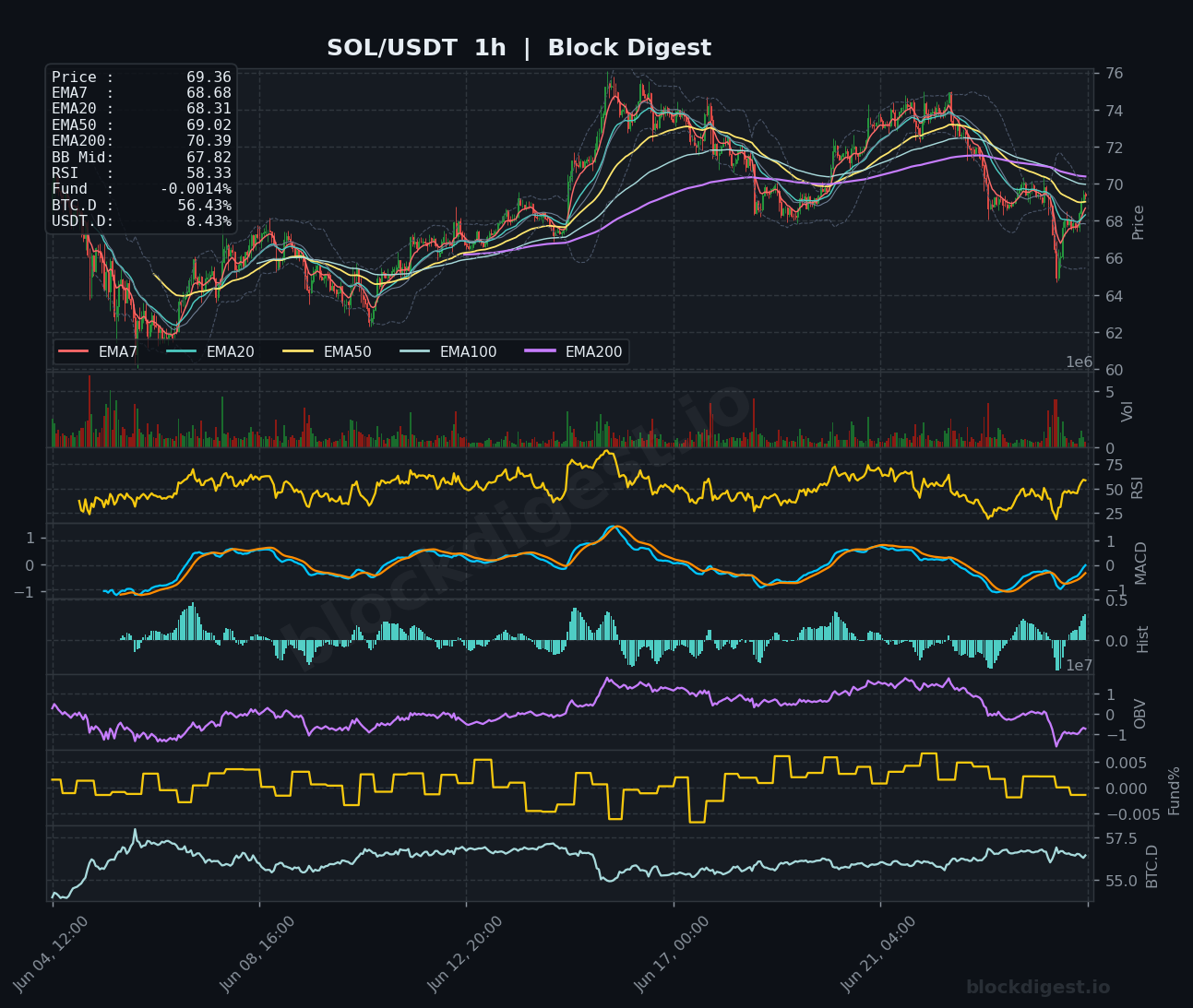Click the Jun 17, 00:00 time label

point(672,954)
